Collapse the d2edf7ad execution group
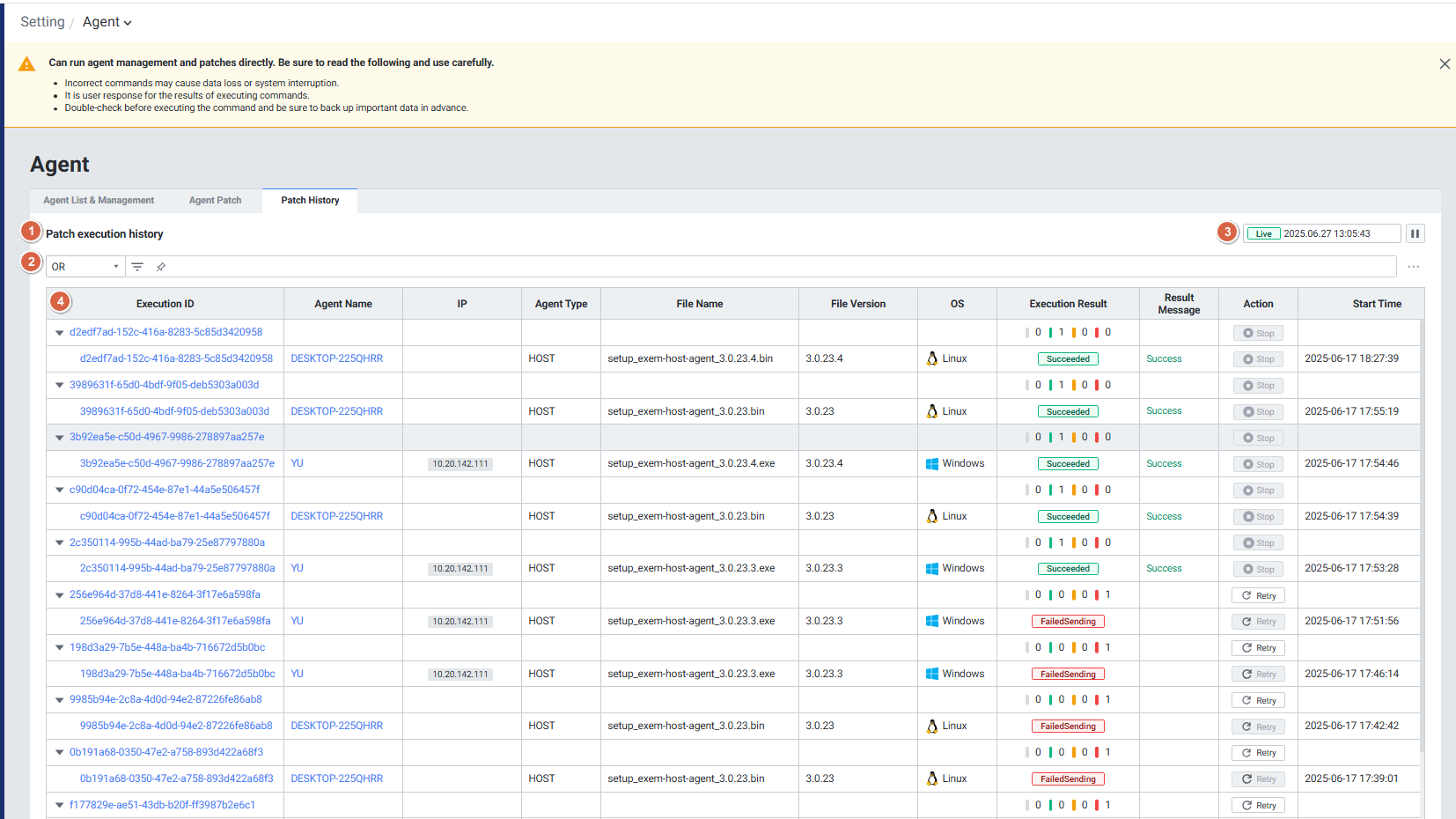 (60, 333)
